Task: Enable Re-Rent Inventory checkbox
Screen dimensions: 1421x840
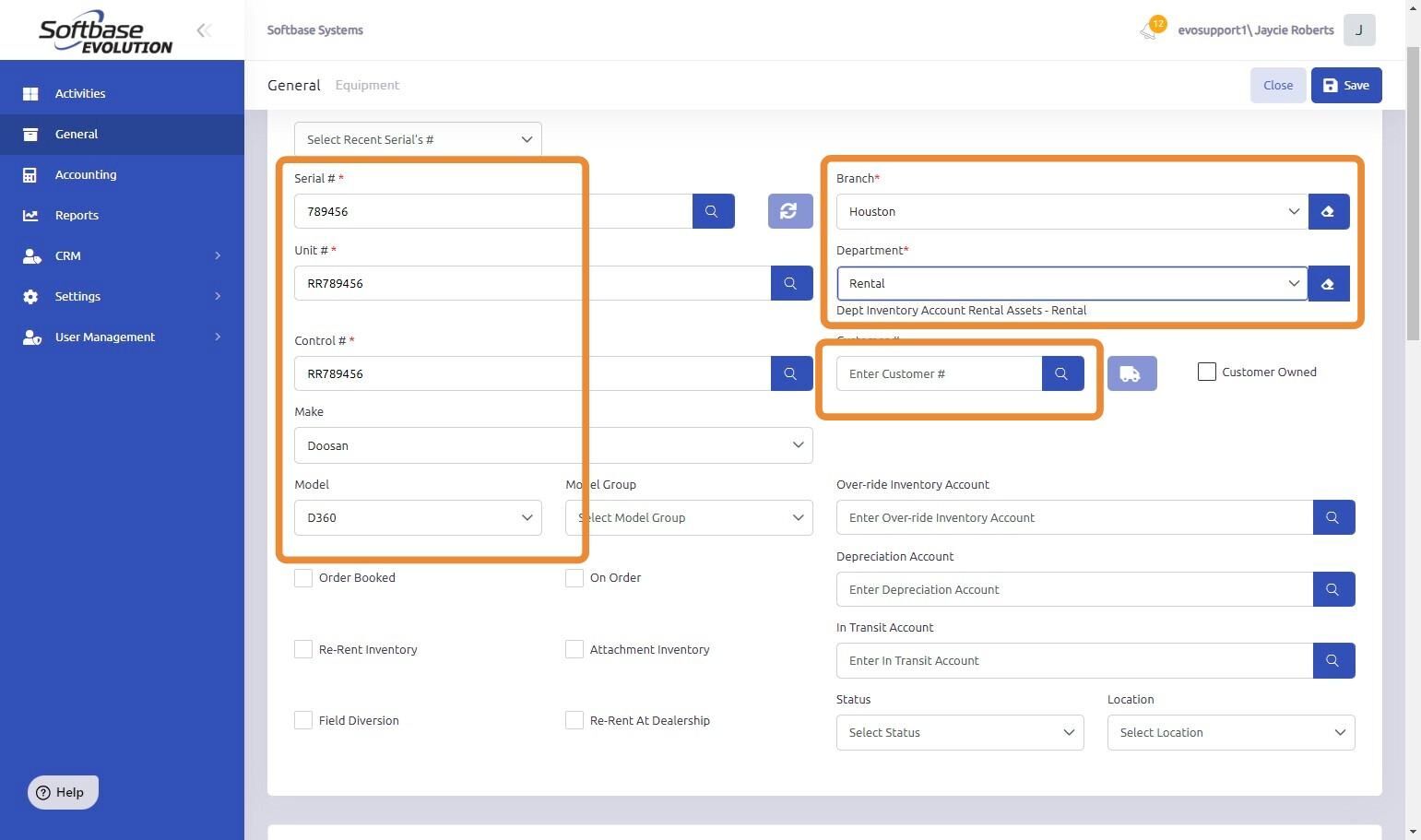Action: [x=303, y=649]
